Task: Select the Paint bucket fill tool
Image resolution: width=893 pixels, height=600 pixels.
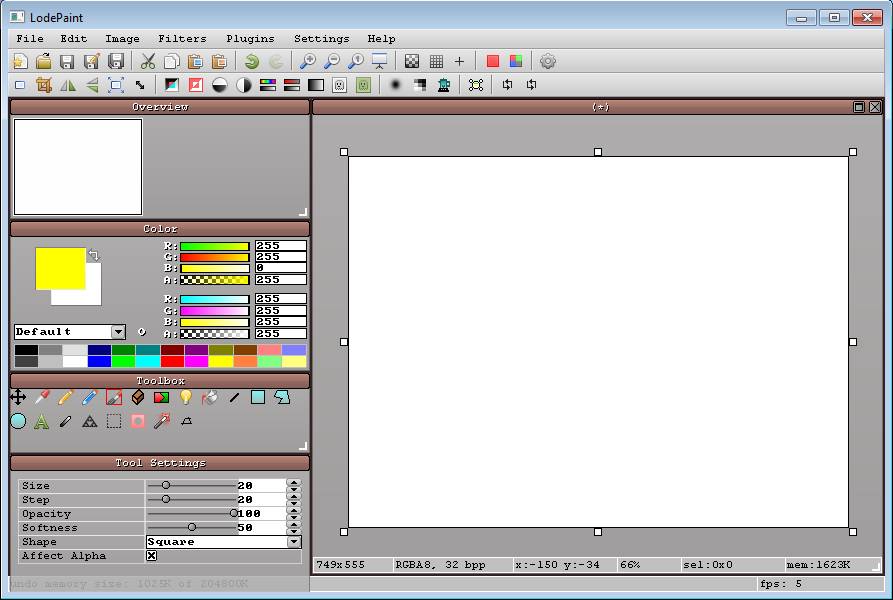Action: [x=208, y=398]
